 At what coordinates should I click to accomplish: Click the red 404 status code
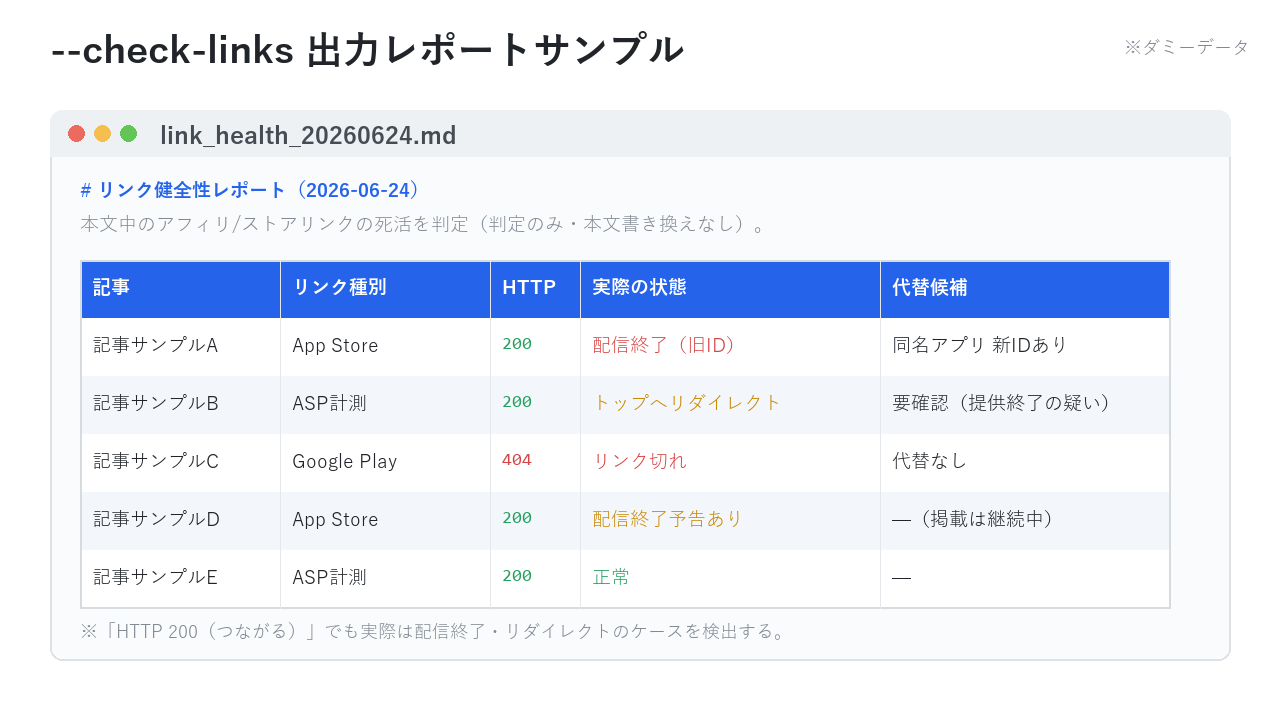click(x=517, y=460)
